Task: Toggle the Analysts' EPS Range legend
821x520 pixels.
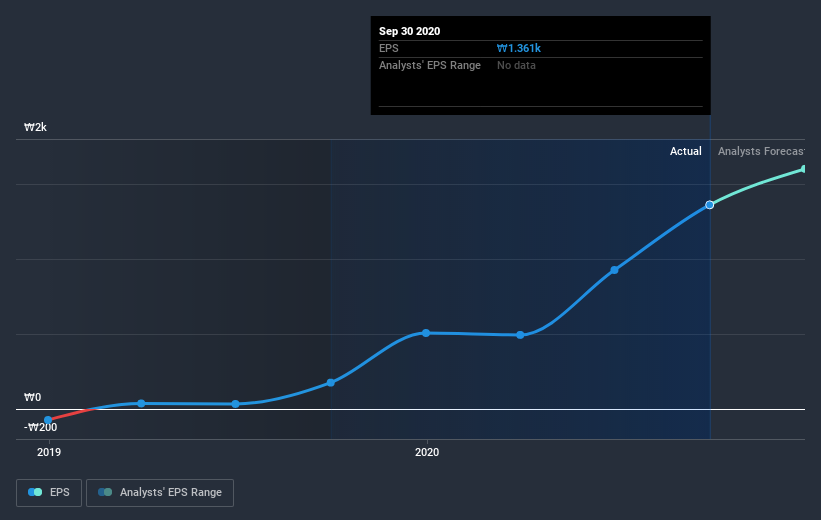Action: 160,492
